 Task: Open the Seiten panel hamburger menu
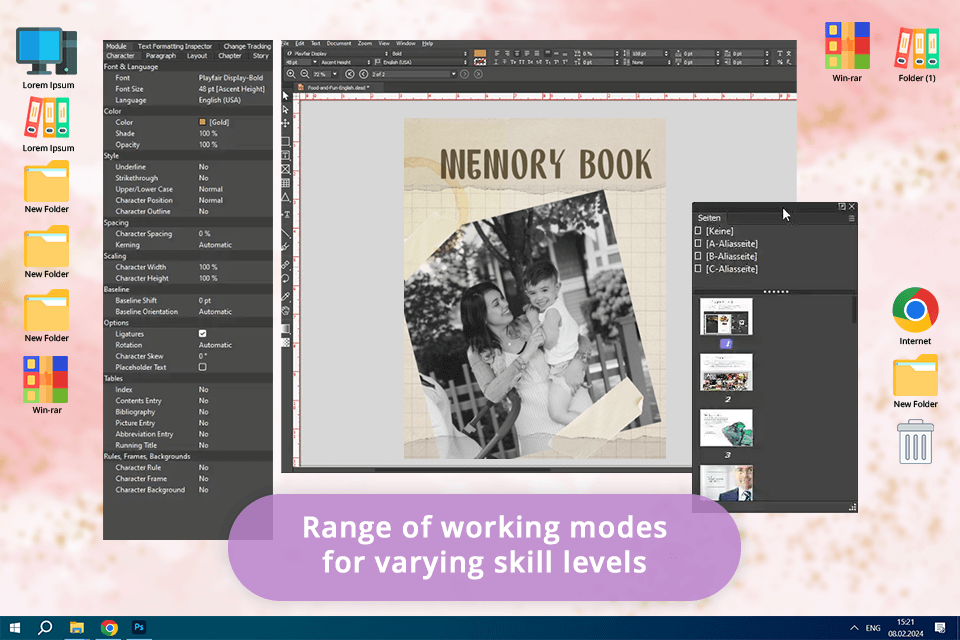point(851,218)
